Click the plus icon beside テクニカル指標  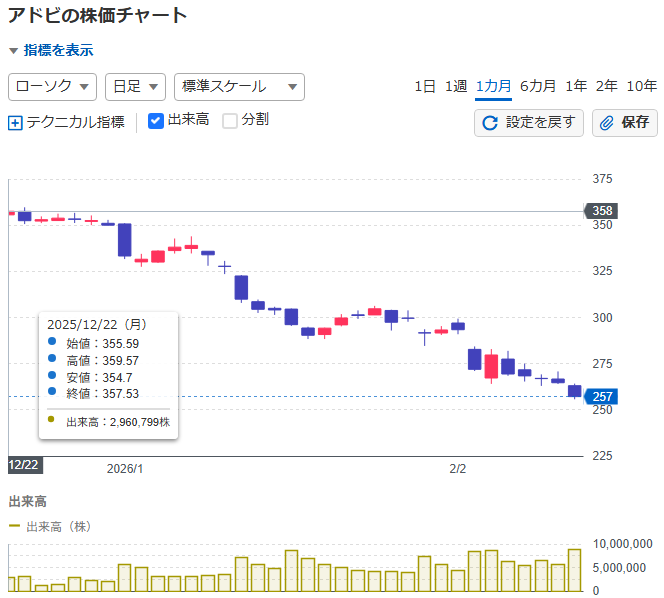[x=15, y=123]
